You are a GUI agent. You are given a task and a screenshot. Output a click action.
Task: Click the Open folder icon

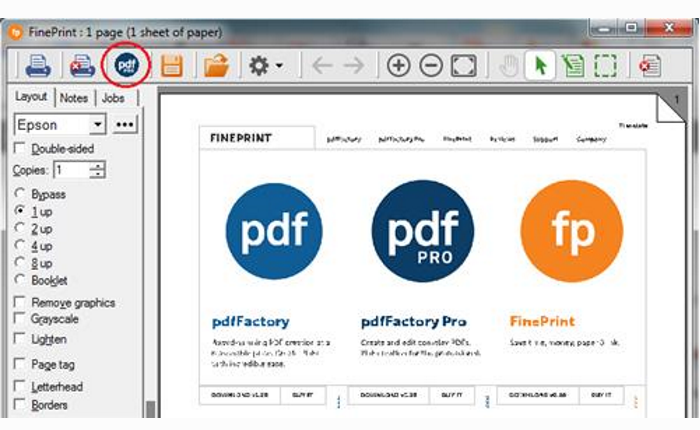click(x=217, y=66)
